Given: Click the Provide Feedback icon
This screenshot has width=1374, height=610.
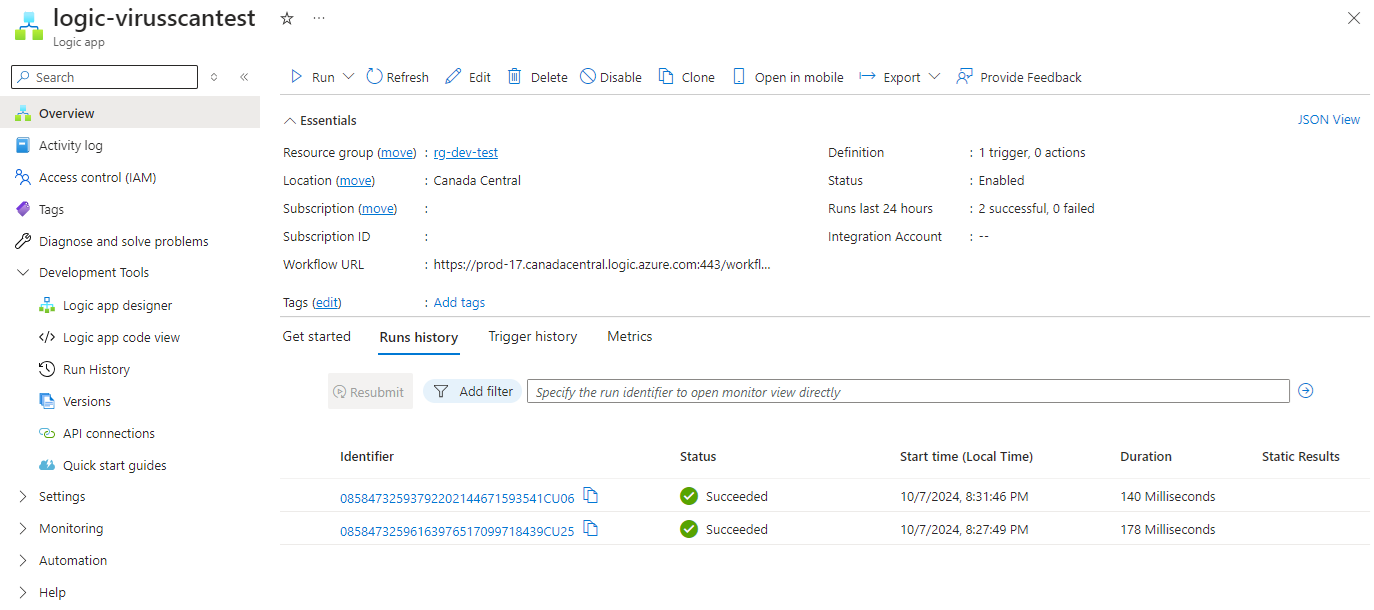Looking at the screenshot, I should (x=964, y=77).
